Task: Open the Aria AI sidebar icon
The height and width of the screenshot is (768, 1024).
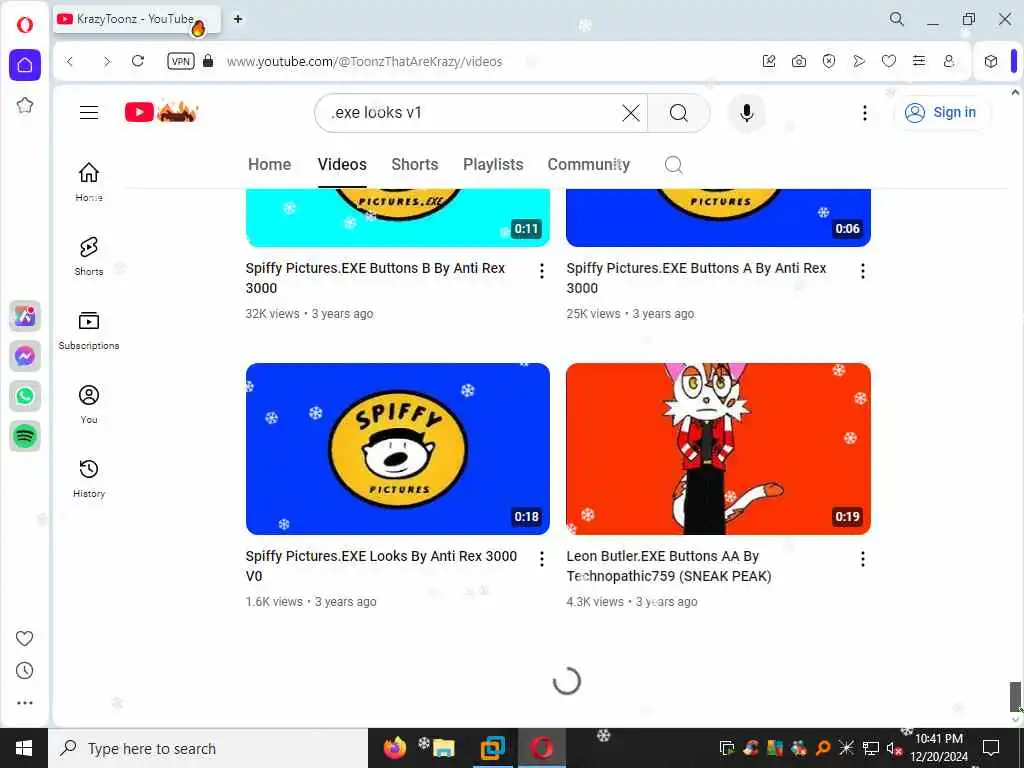Action: [x=25, y=316]
